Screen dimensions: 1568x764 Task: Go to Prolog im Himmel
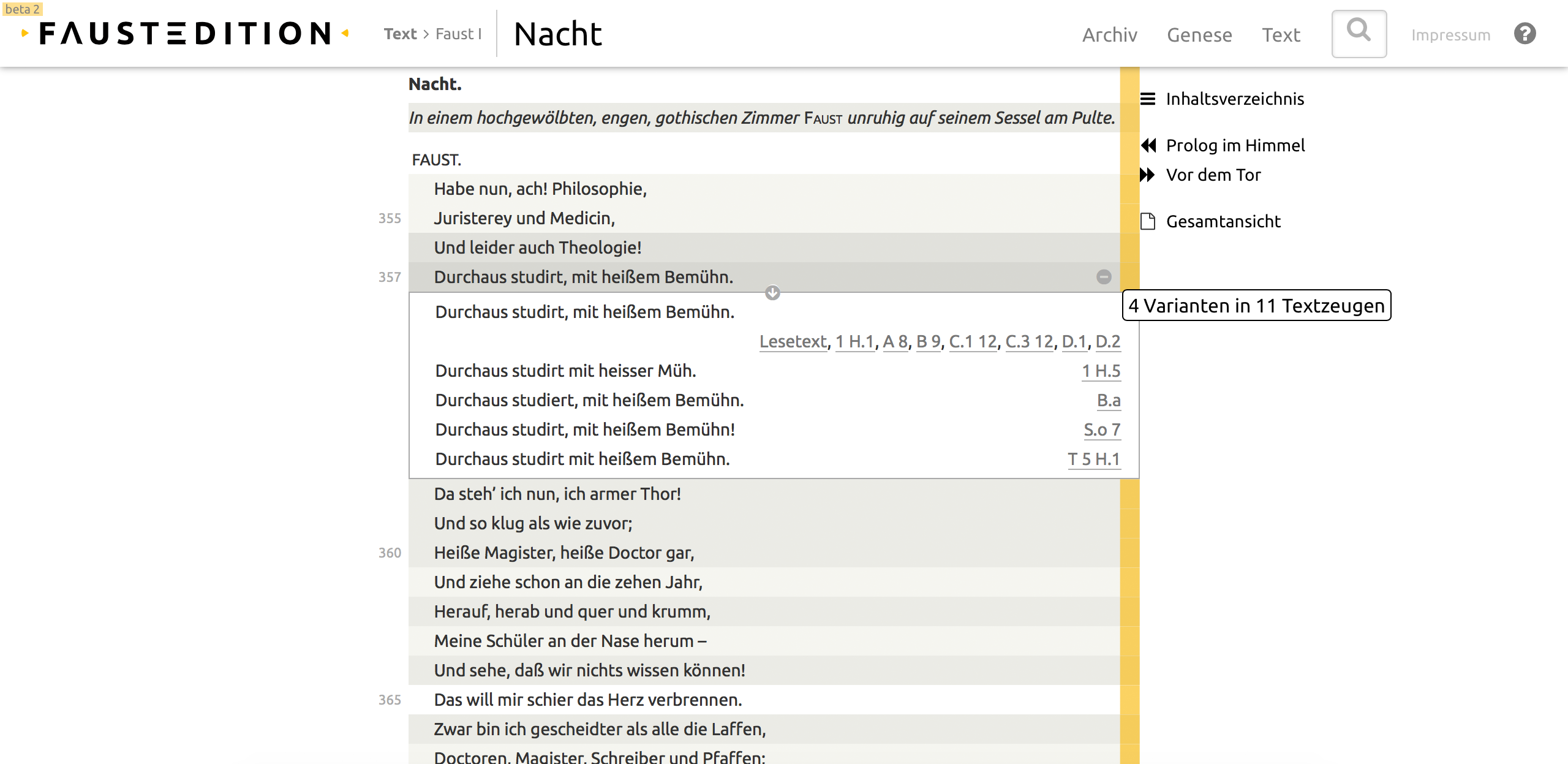(x=1235, y=145)
